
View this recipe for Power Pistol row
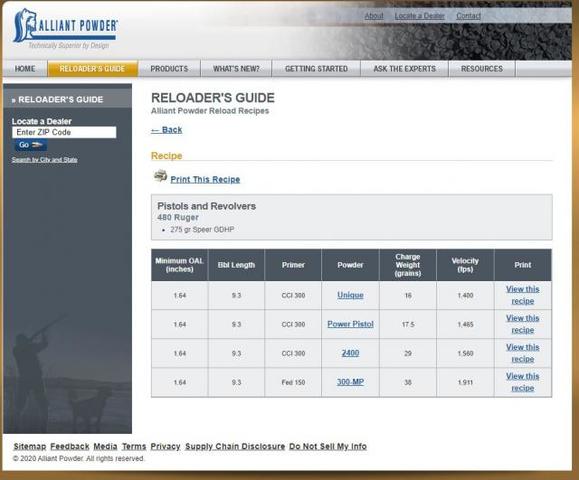(x=523, y=324)
